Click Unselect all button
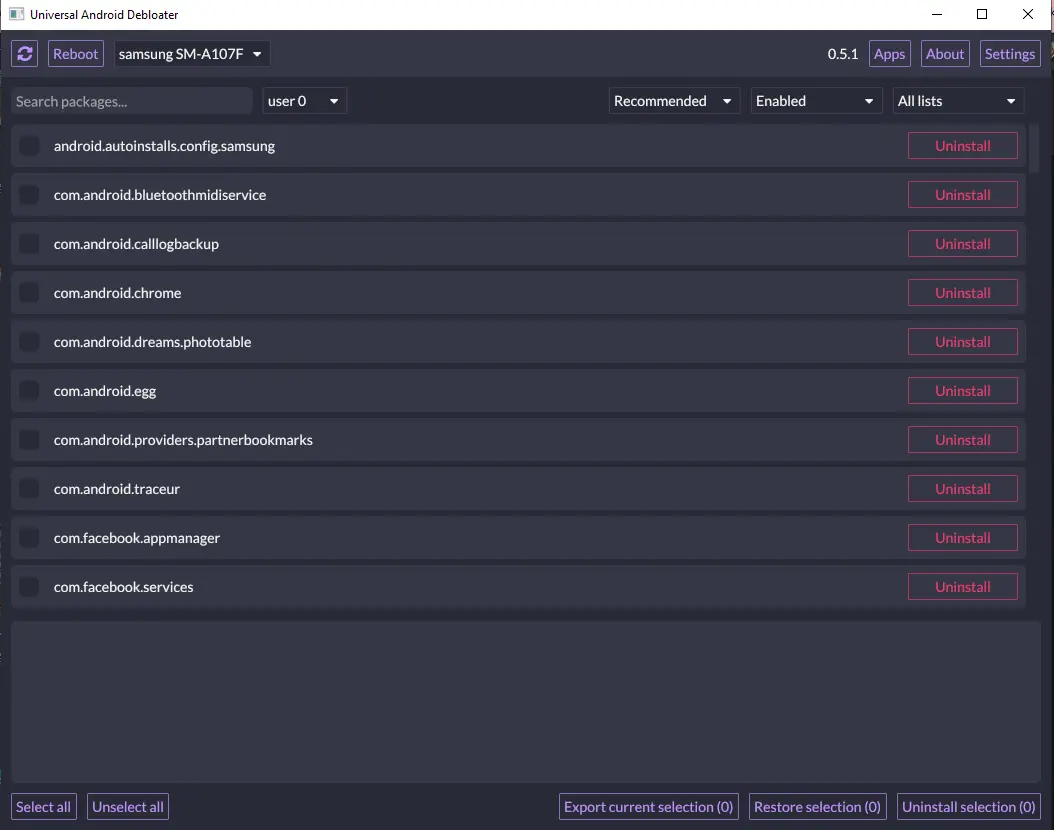The width and height of the screenshot is (1054, 830). pos(128,807)
